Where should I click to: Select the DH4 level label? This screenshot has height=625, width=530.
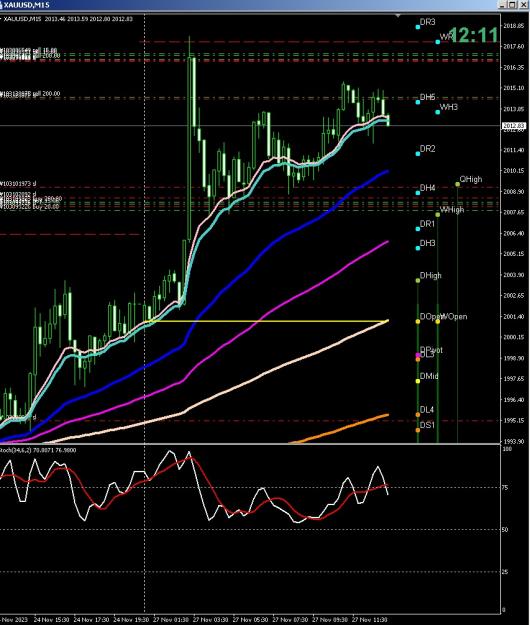pos(427,188)
